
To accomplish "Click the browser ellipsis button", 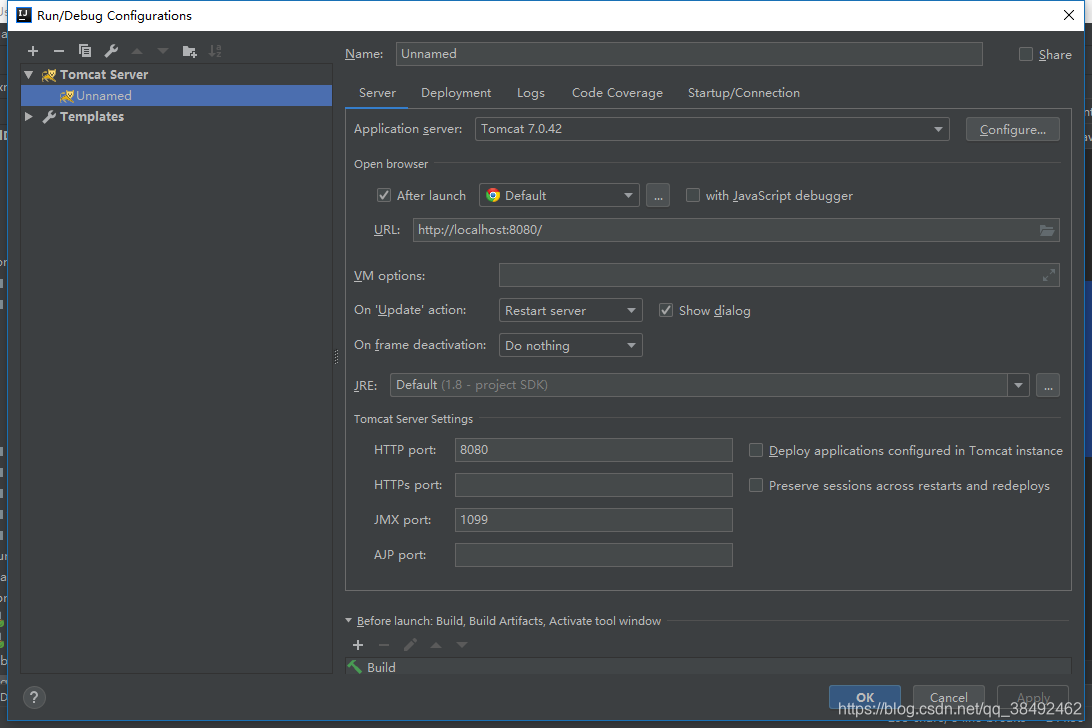I will [x=658, y=196].
